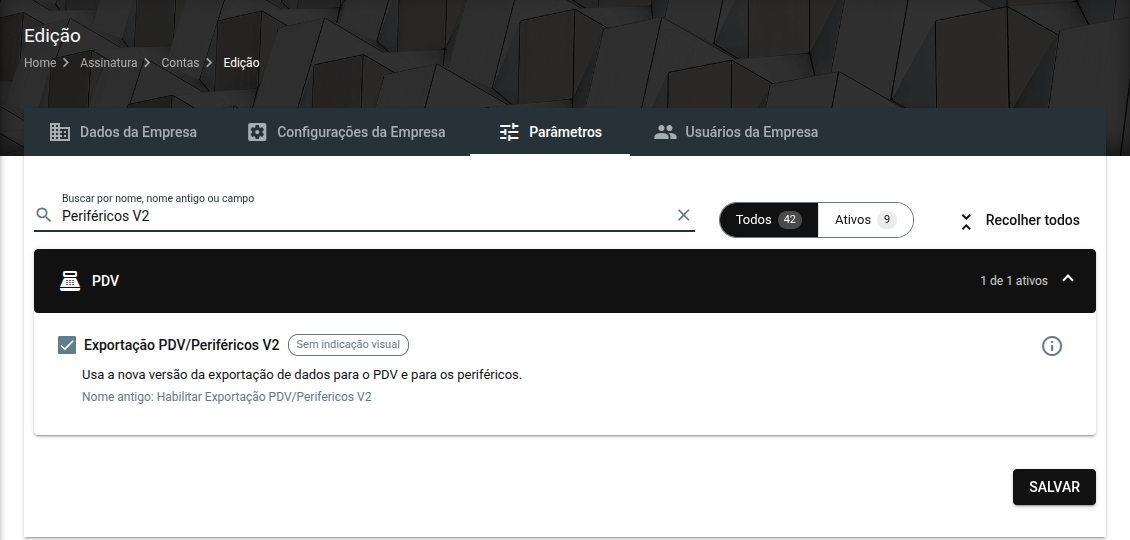Focus the search field containing Periféricos V2

[365, 216]
